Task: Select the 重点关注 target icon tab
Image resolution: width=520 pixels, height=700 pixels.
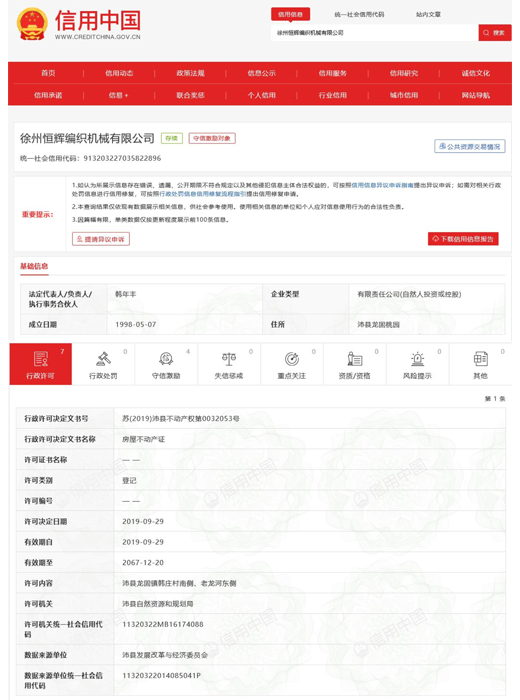Action: pos(291,364)
